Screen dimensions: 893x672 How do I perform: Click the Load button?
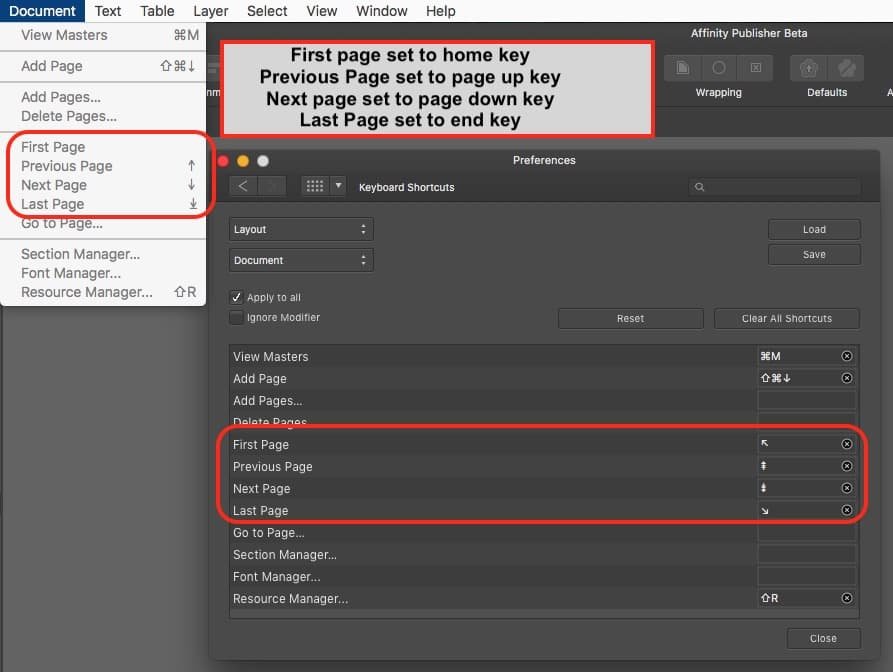(x=814, y=229)
